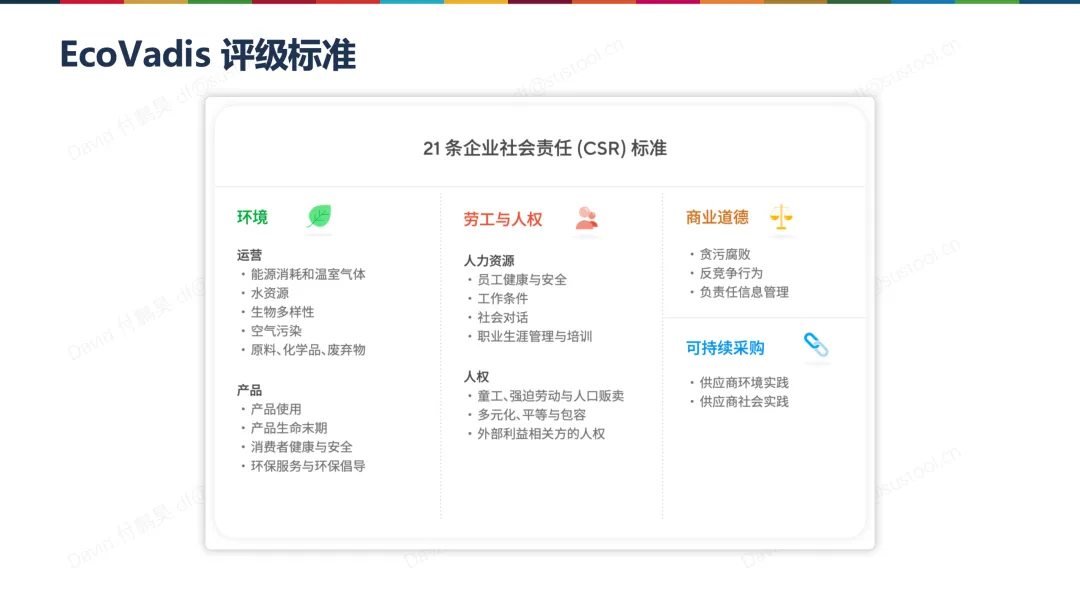1080x608 pixels.
Task: Click the 产品 subheading
Action: coord(249,390)
